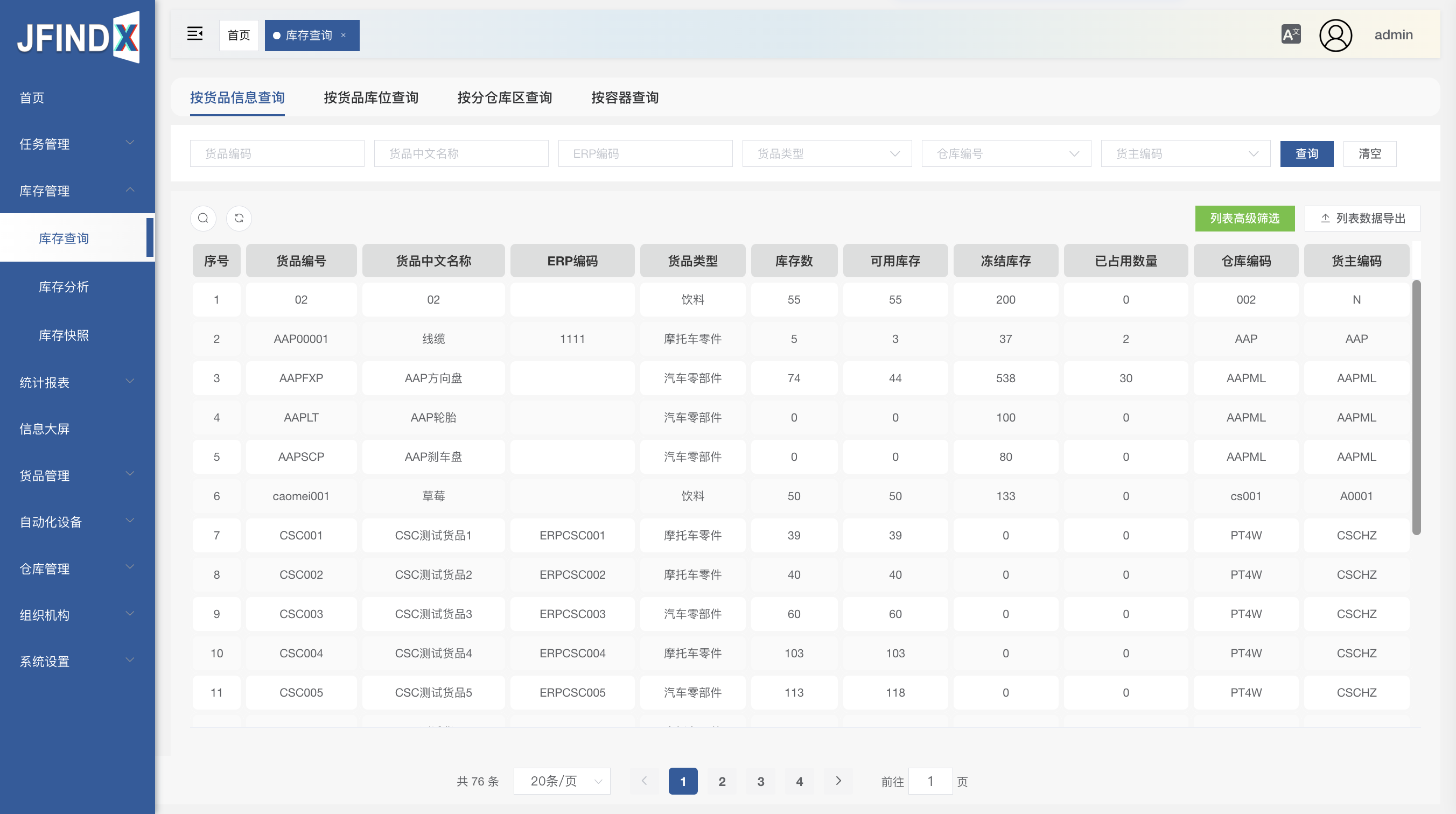The image size is (1456, 814).
Task: Open the 货主编码 dropdown filter
Action: (1185, 153)
